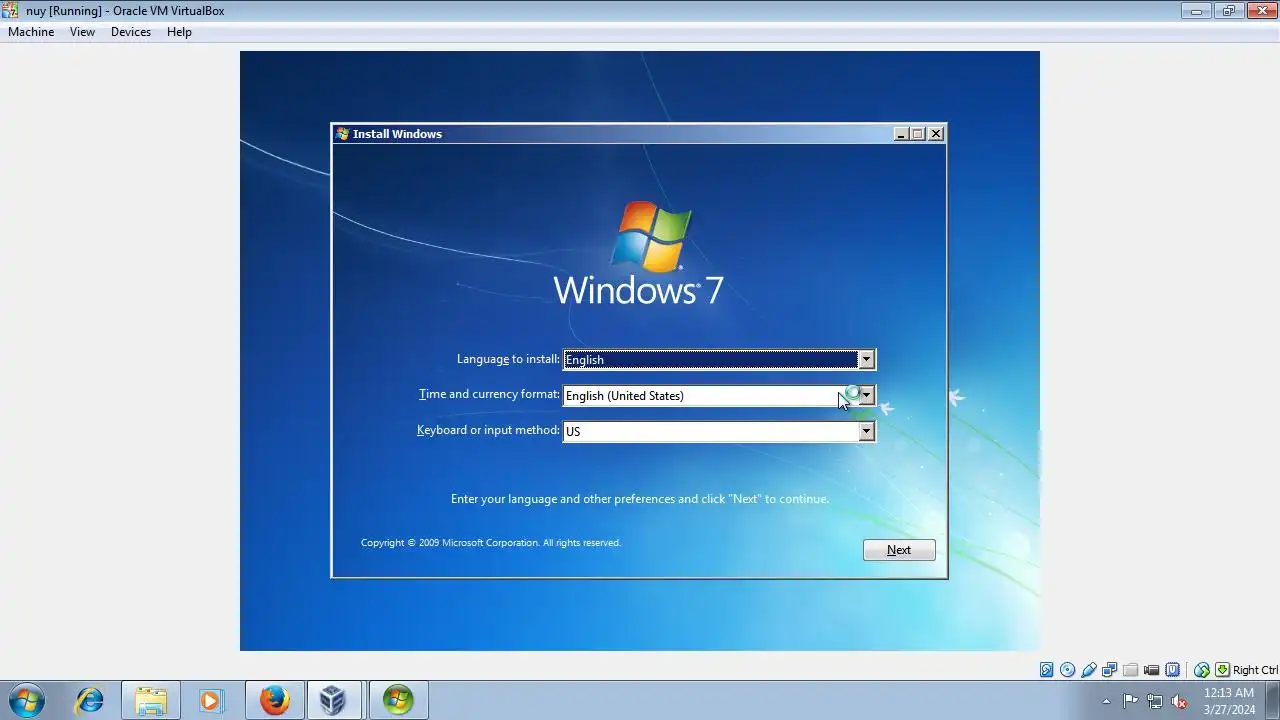Open the Machine menu
This screenshot has width=1280, height=720.
(31, 32)
